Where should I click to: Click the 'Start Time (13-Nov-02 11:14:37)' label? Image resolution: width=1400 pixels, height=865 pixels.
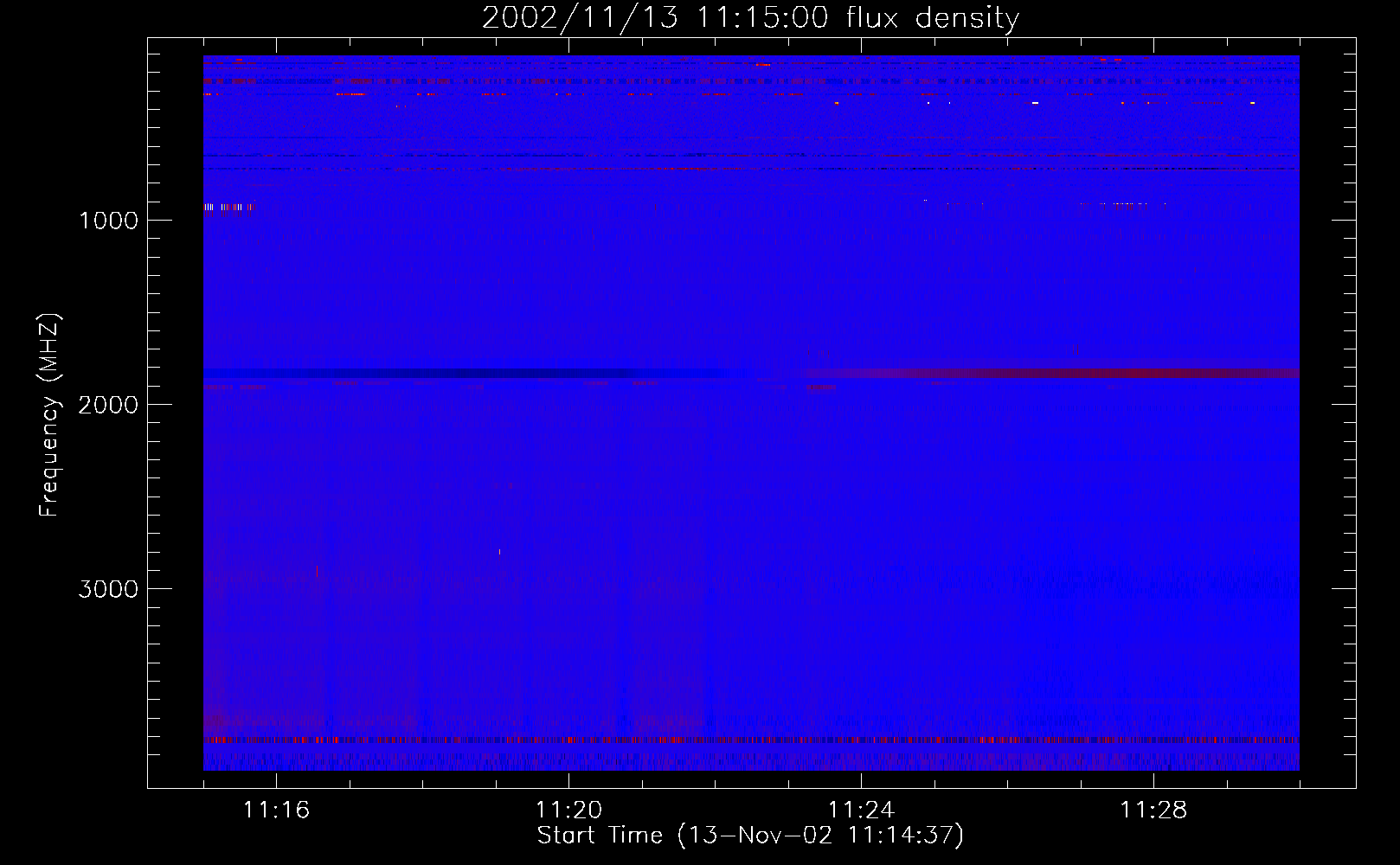[x=750, y=836]
